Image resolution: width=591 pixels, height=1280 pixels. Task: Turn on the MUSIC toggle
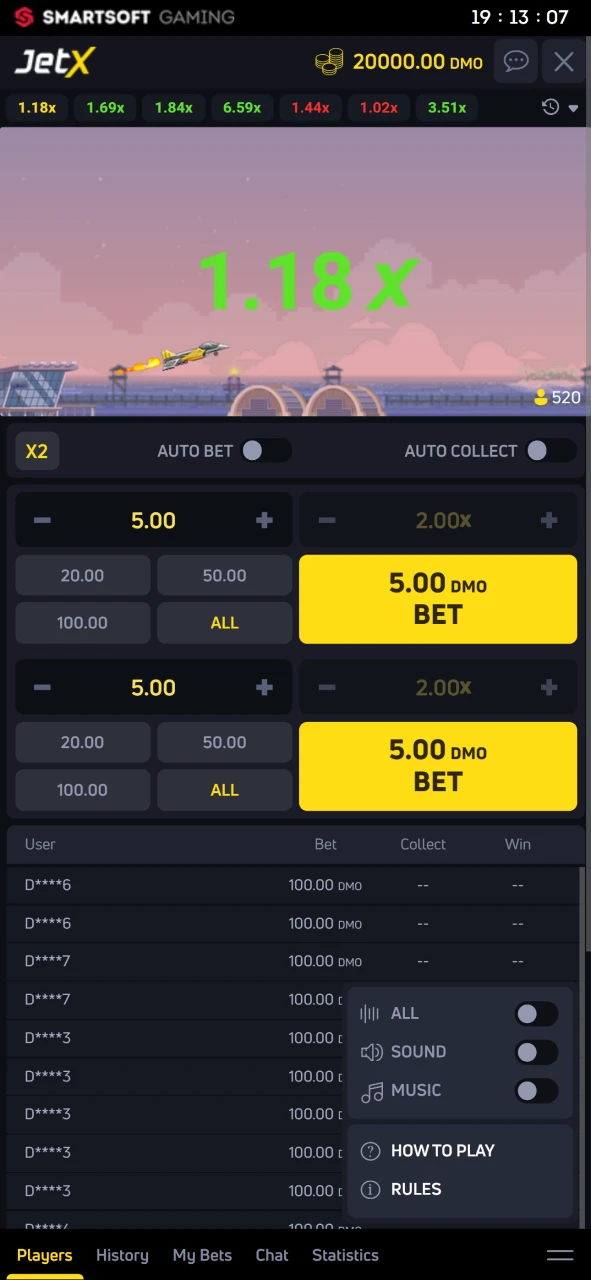(x=536, y=1090)
